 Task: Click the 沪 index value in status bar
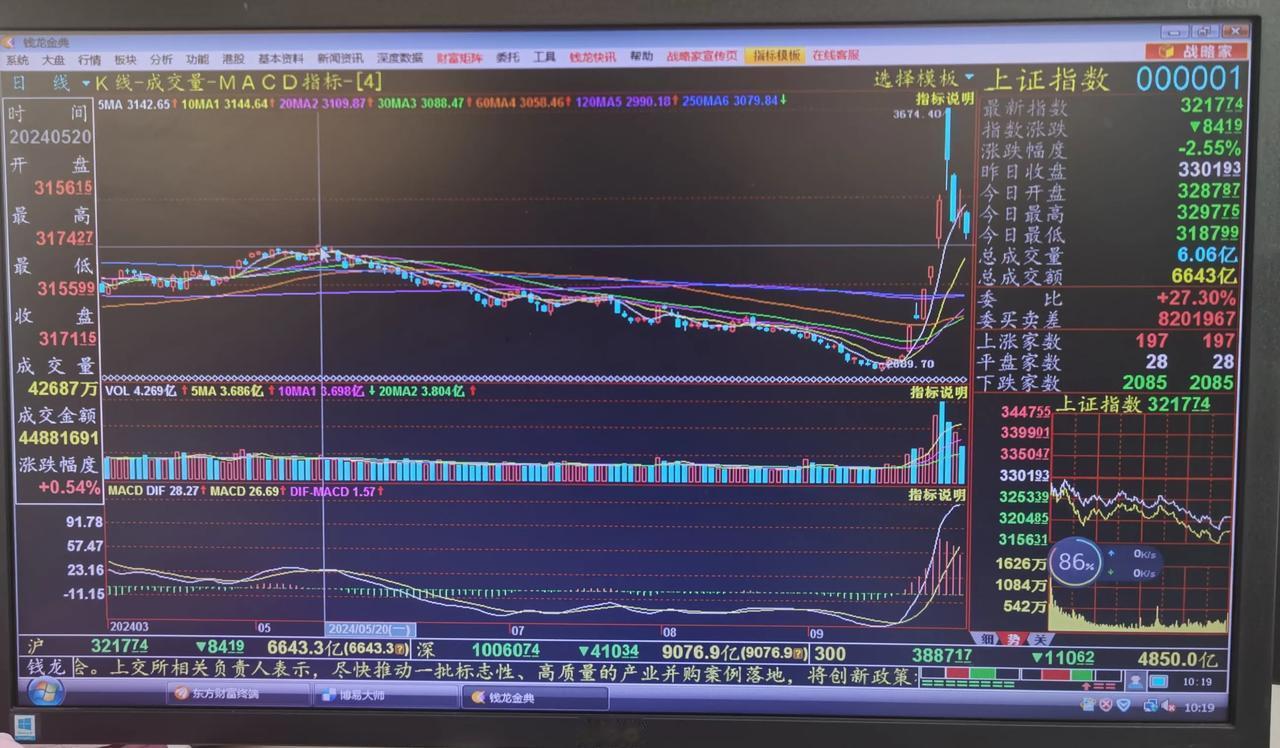click(x=118, y=647)
